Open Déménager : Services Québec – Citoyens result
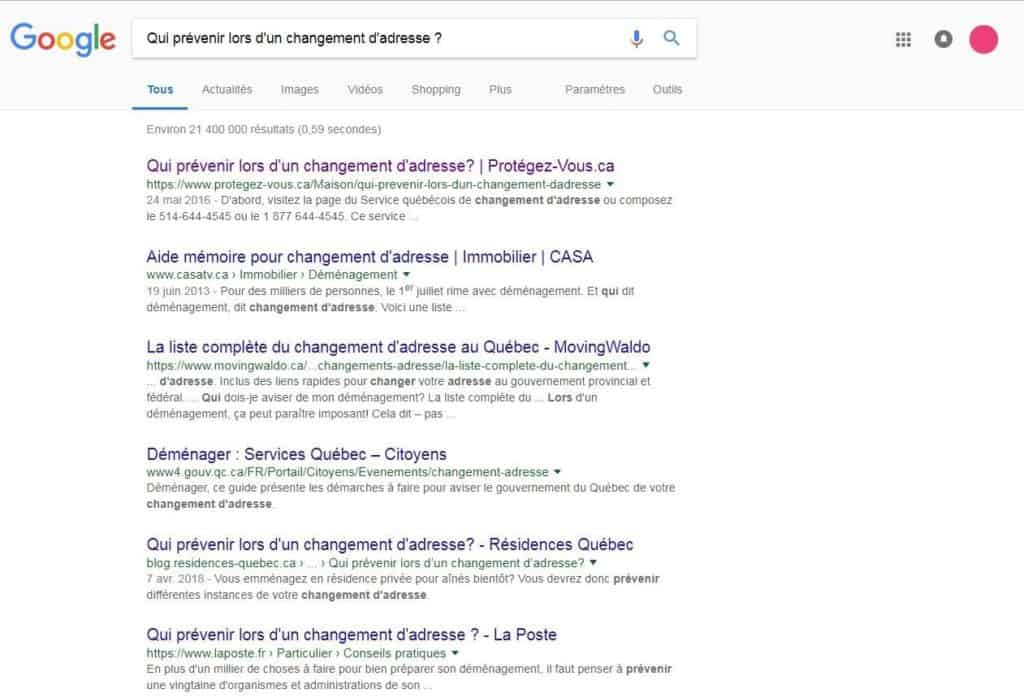 tap(296, 454)
